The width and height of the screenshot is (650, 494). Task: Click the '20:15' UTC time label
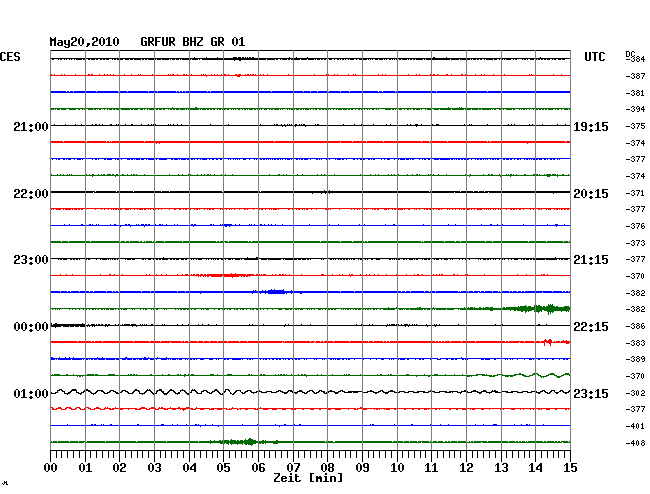click(591, 194)
